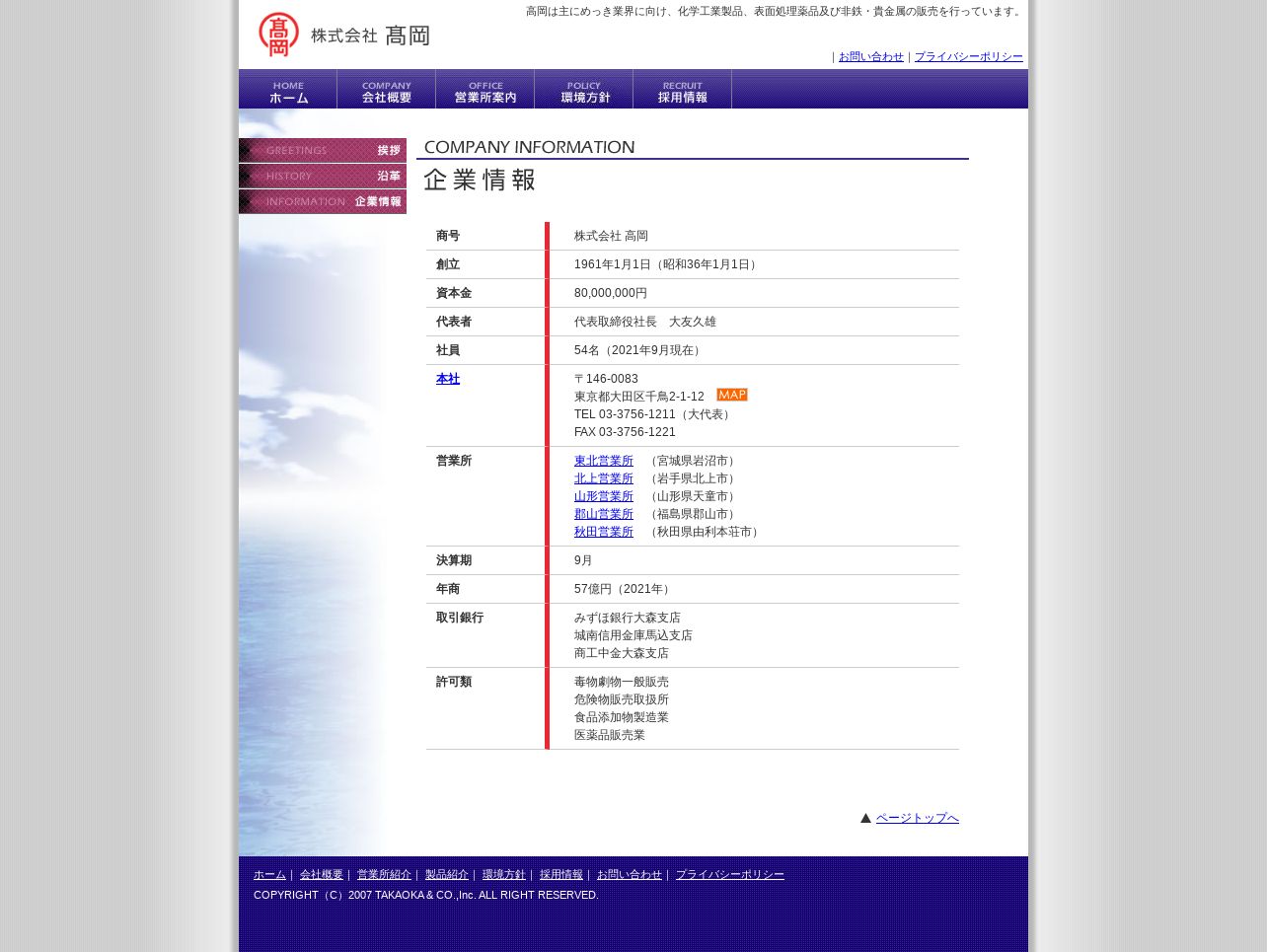The image size is (1267, 952).
Task: Click the 城南信用金庫馬込支店 text
Action: click(x=633, y=635)
